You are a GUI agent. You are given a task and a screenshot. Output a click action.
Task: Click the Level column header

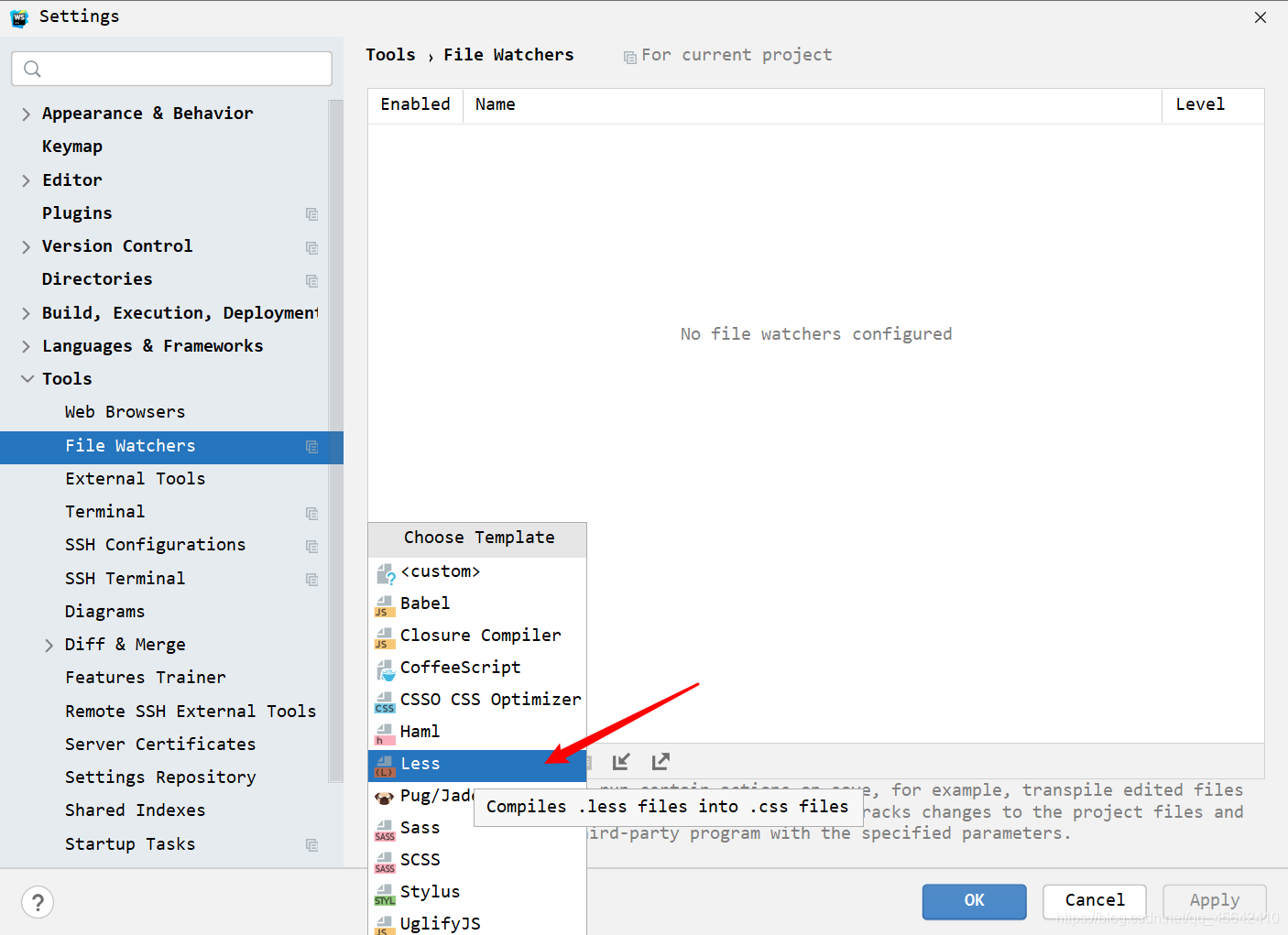[x=1213, y=105]
